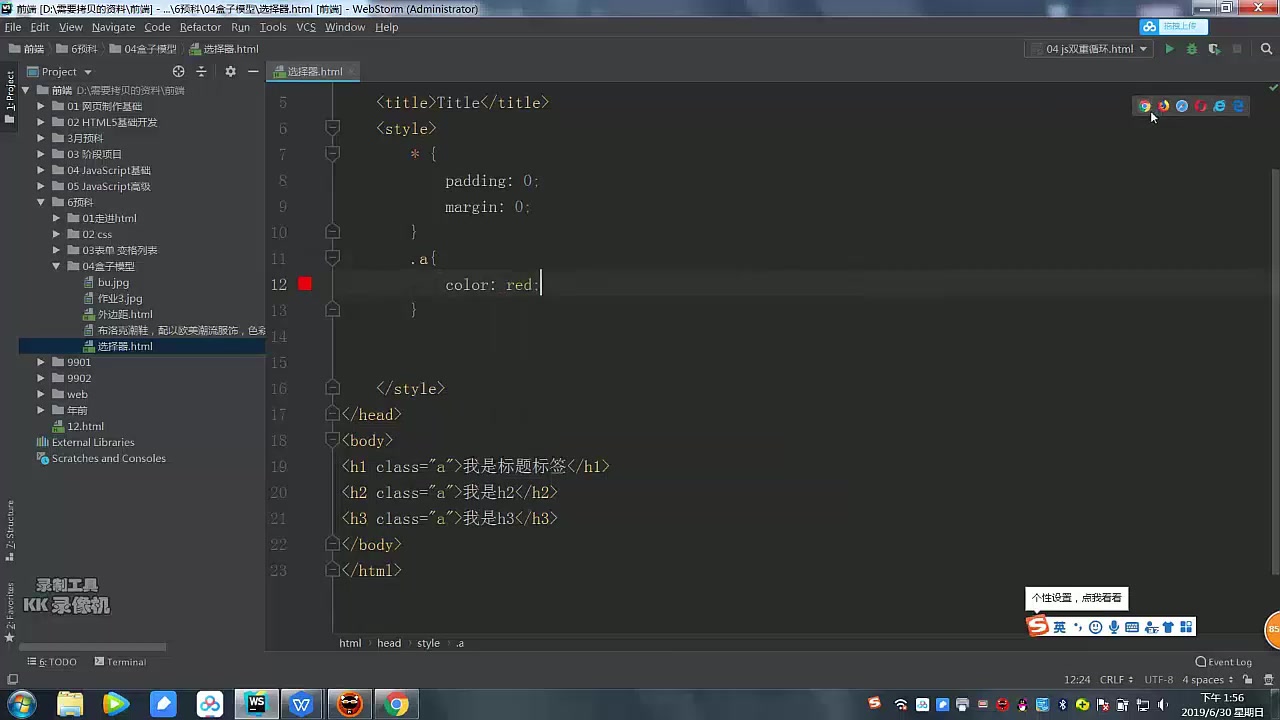Collapse all in Project panel
1280x720 pixels.
pos(201,71)
